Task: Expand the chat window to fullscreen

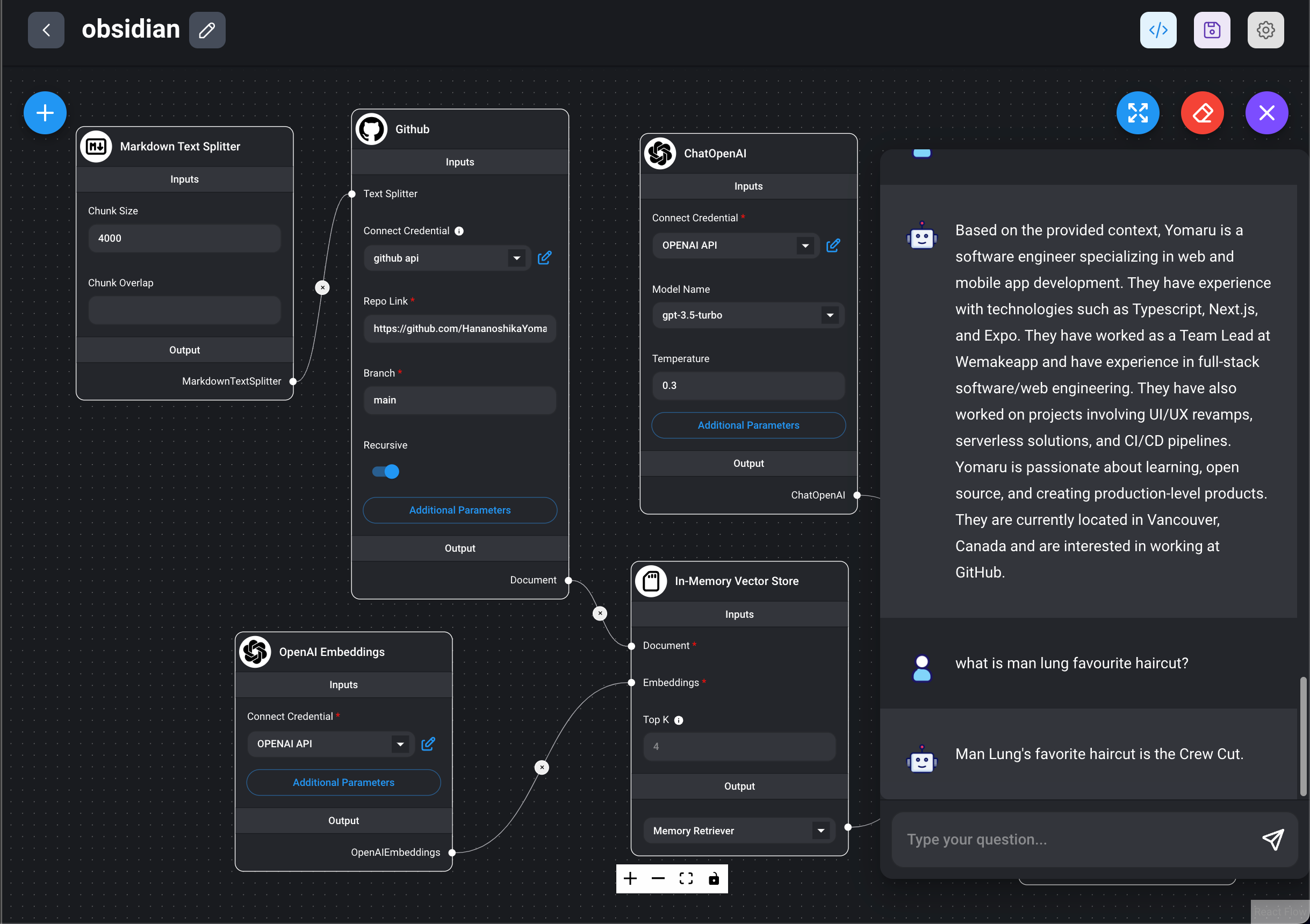Action: click(x=1137, y=112)
